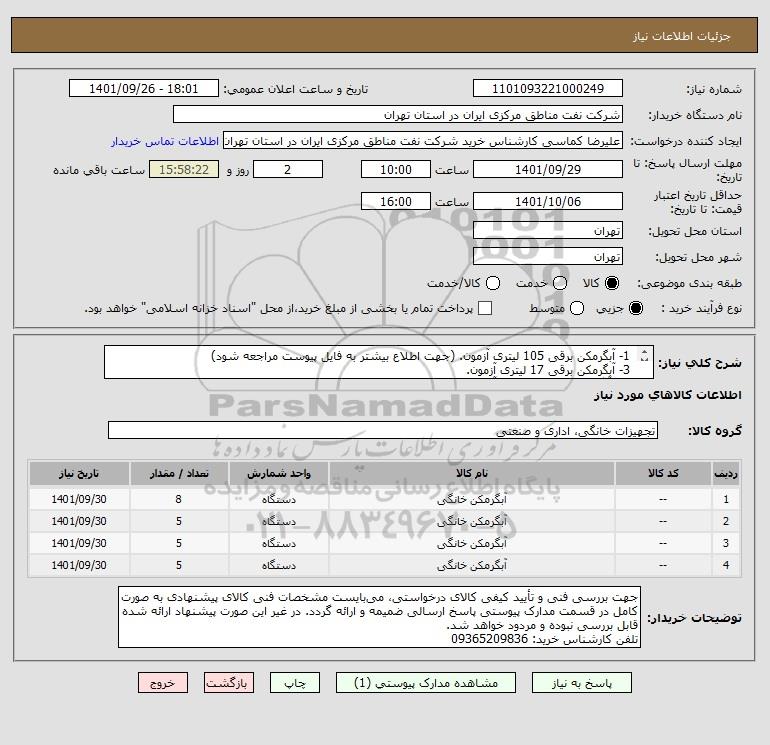Click the تعداد / مقدار column header

(x=179, y=473)
